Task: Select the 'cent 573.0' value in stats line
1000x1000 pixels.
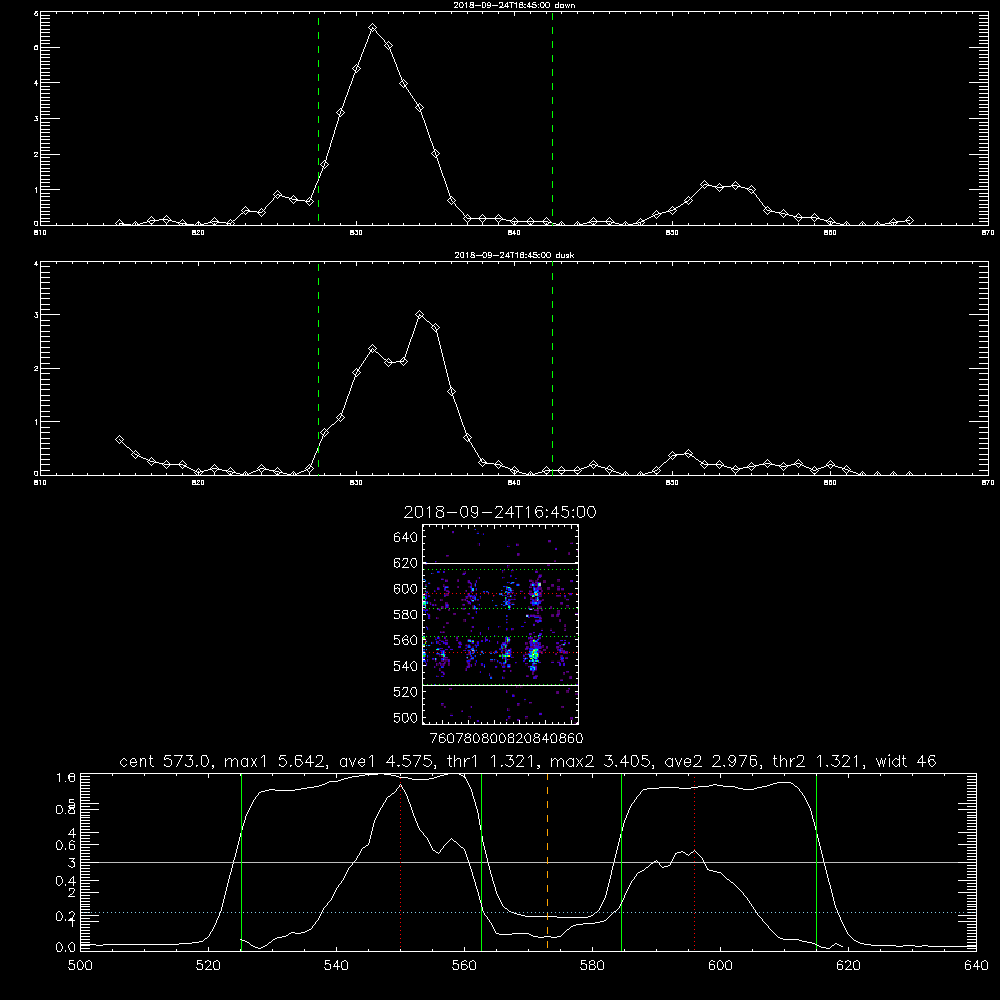Action: pos(167,761)
